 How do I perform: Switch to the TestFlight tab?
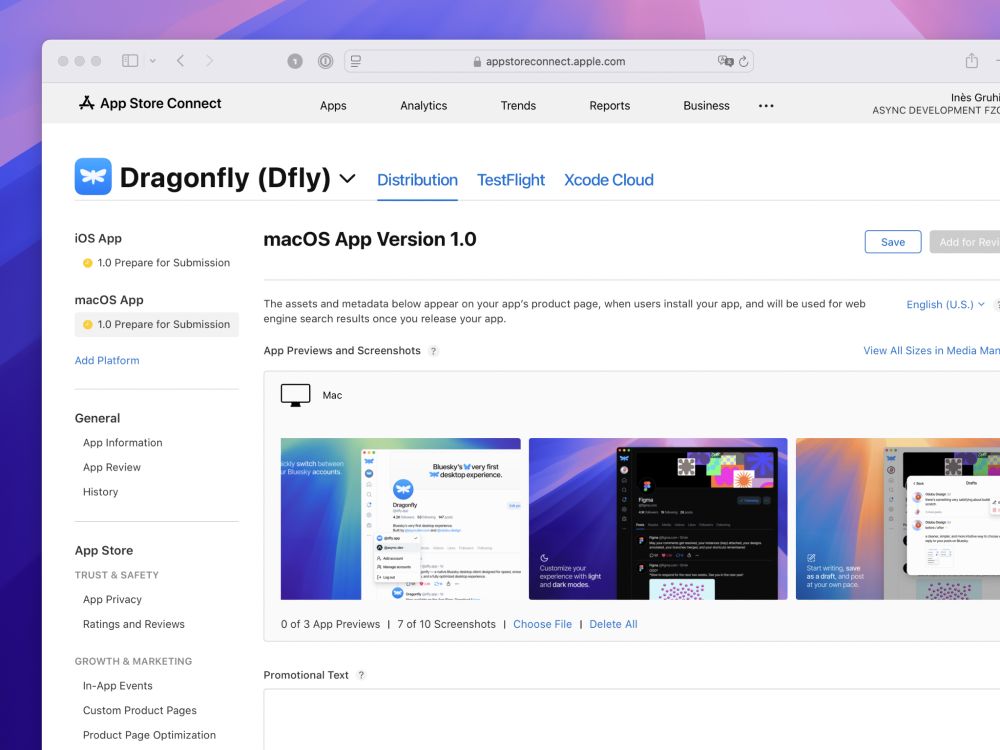(511, 180)
